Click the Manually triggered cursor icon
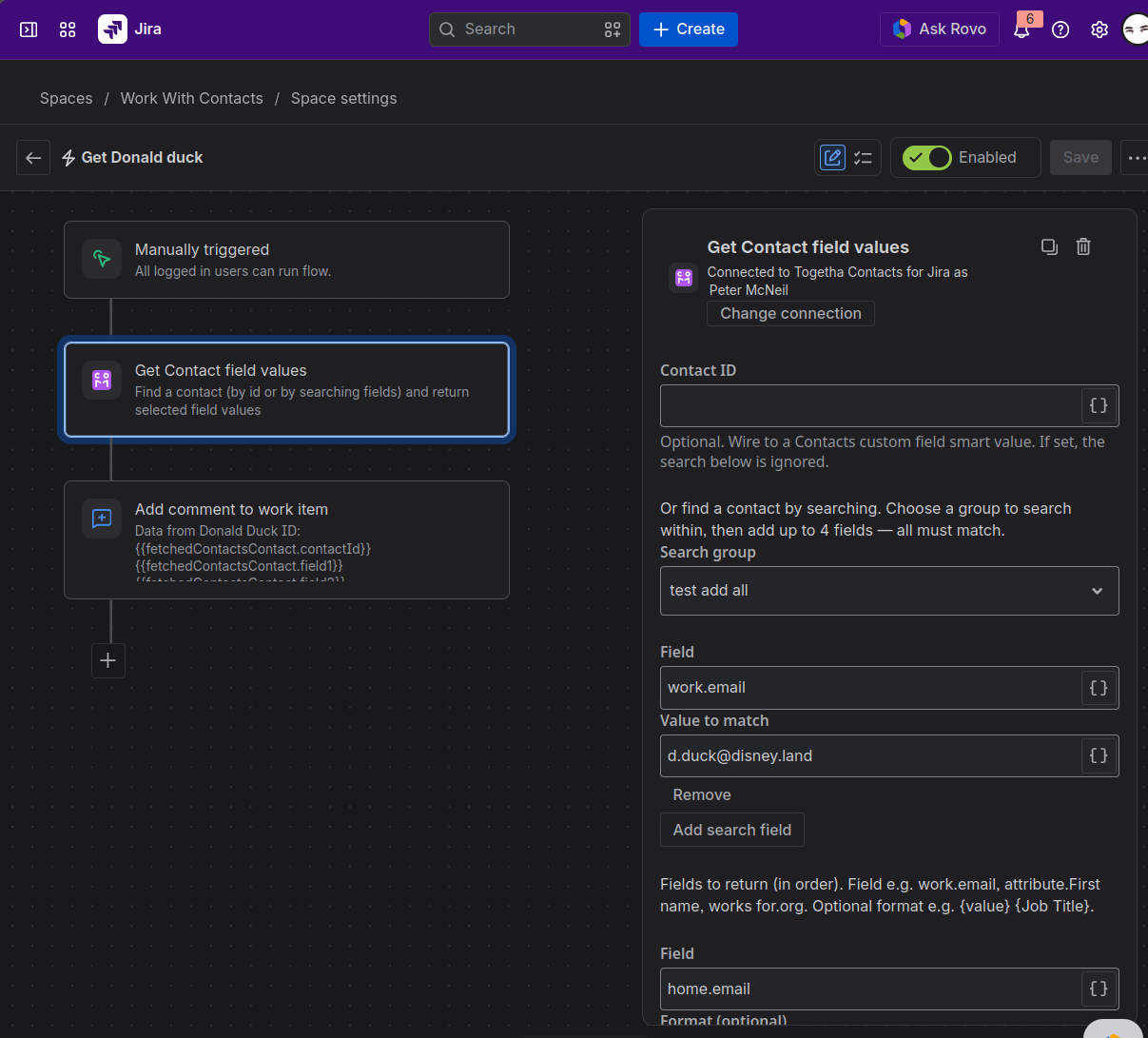 (x=102, y=259)
